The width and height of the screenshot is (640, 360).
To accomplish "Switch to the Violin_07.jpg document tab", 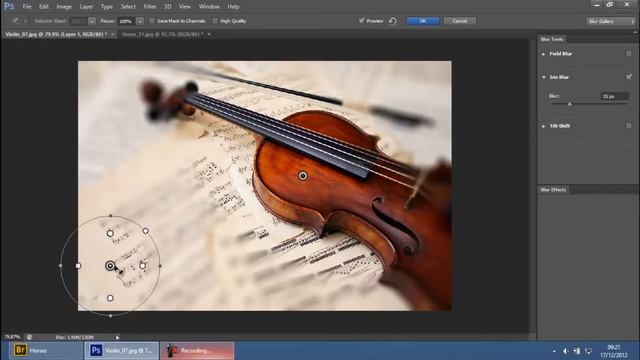I will tap(56, 34).
